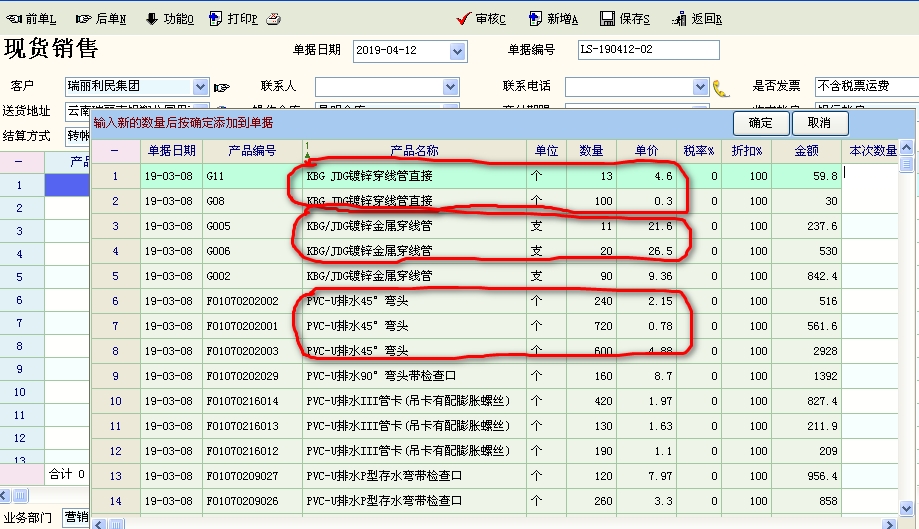Click the printer preview icon beside 打印
The height and width of the screenshot is (529, 919).
coord(274,18)
